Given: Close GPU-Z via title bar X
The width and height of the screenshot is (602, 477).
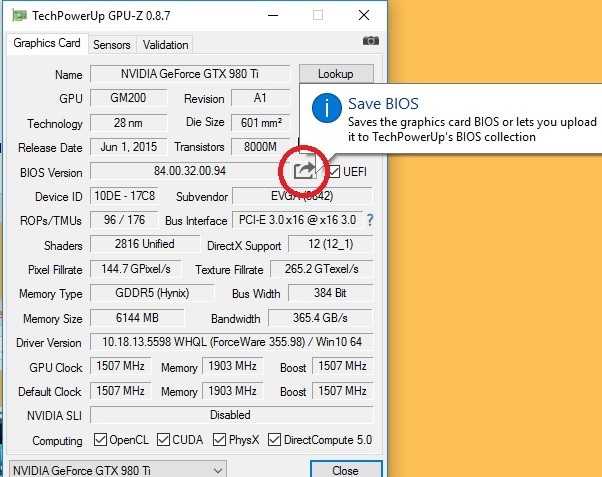Looking at the screenshot, I should [364, 15].
